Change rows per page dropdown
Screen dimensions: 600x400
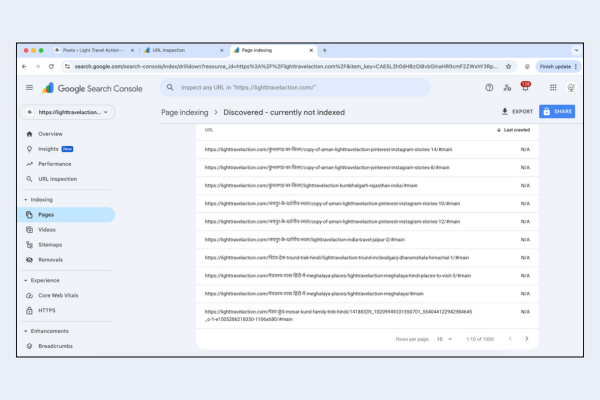click(x=441, y=339)
